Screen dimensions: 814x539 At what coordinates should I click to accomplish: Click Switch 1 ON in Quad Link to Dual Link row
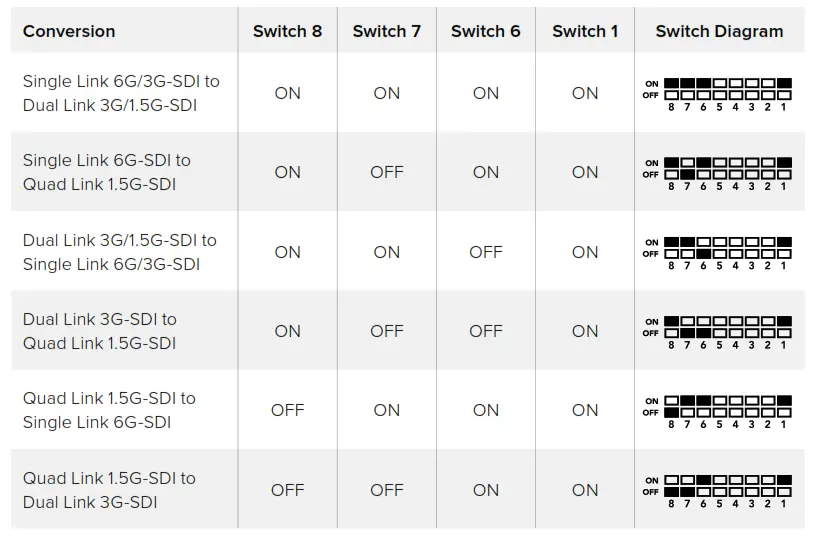tap(585, 490)
